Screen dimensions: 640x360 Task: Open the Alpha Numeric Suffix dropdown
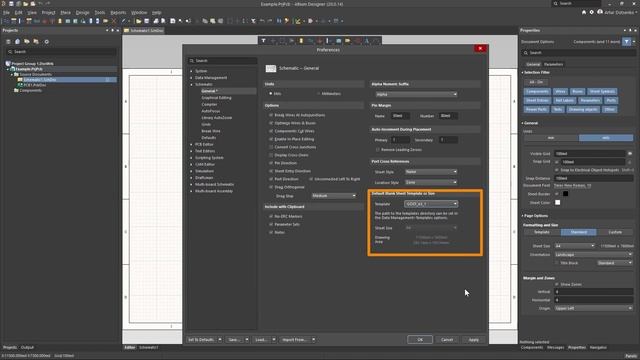coord(416,94)
